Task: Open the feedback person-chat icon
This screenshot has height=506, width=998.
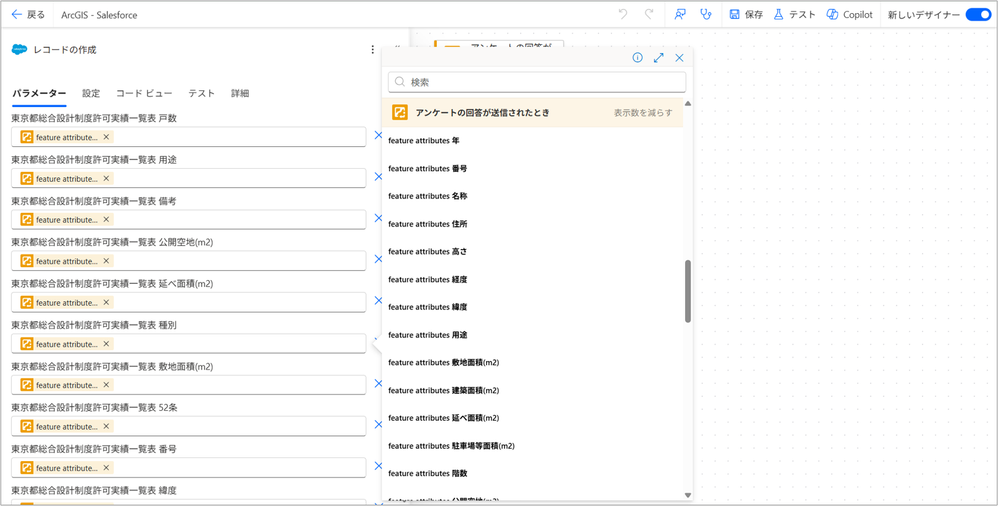Action: (680, 15)
